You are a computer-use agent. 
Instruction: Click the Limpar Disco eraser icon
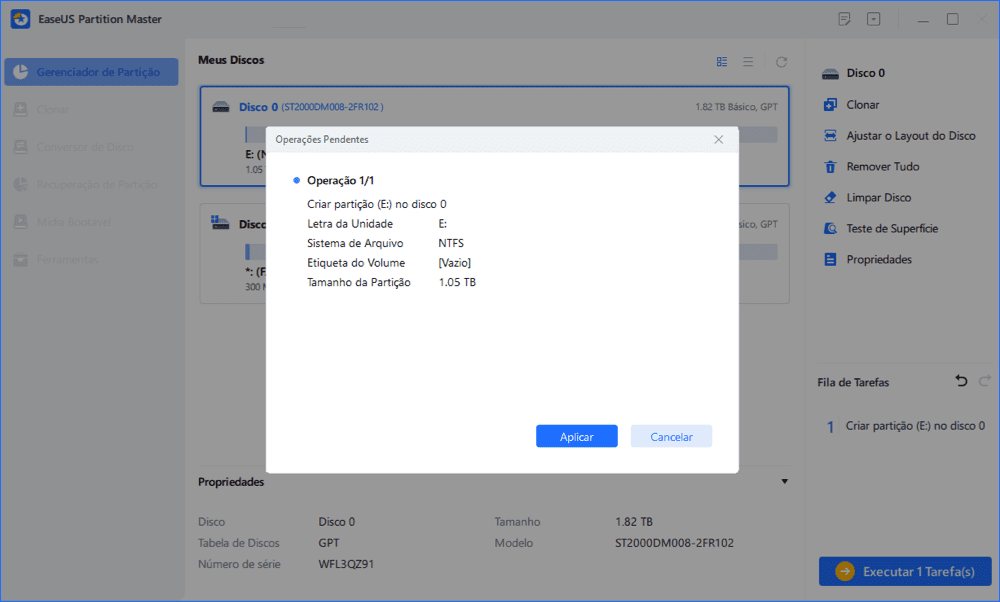(x=830, y=198)
